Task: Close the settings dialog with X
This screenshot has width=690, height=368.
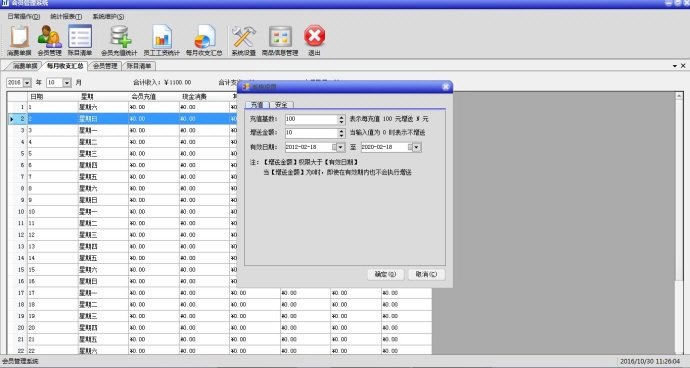Action: (x=445, y=87)
